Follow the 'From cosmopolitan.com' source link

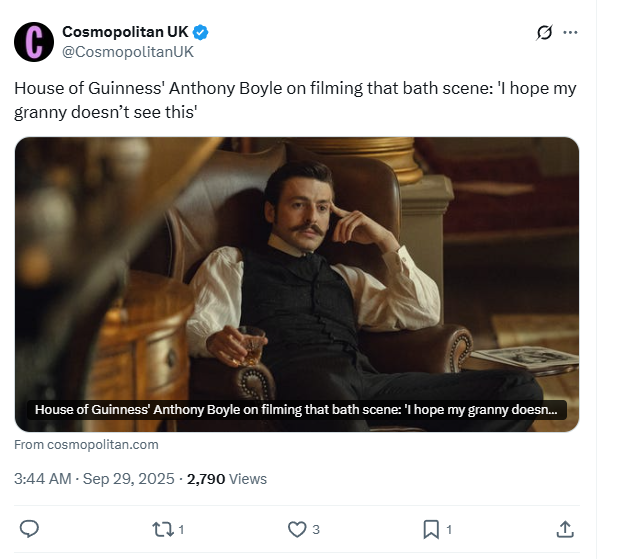[x=87, y=444]
